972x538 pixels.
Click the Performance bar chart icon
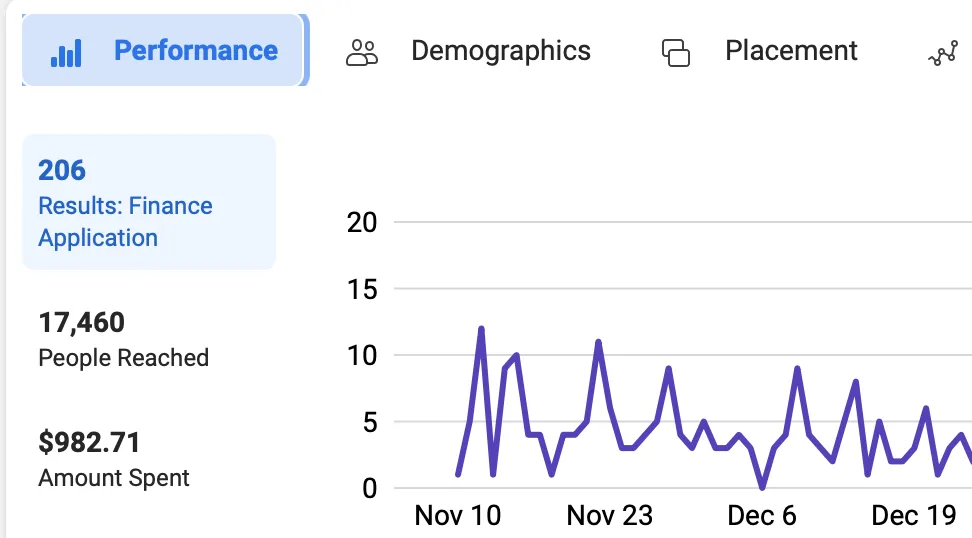[66, 53]
